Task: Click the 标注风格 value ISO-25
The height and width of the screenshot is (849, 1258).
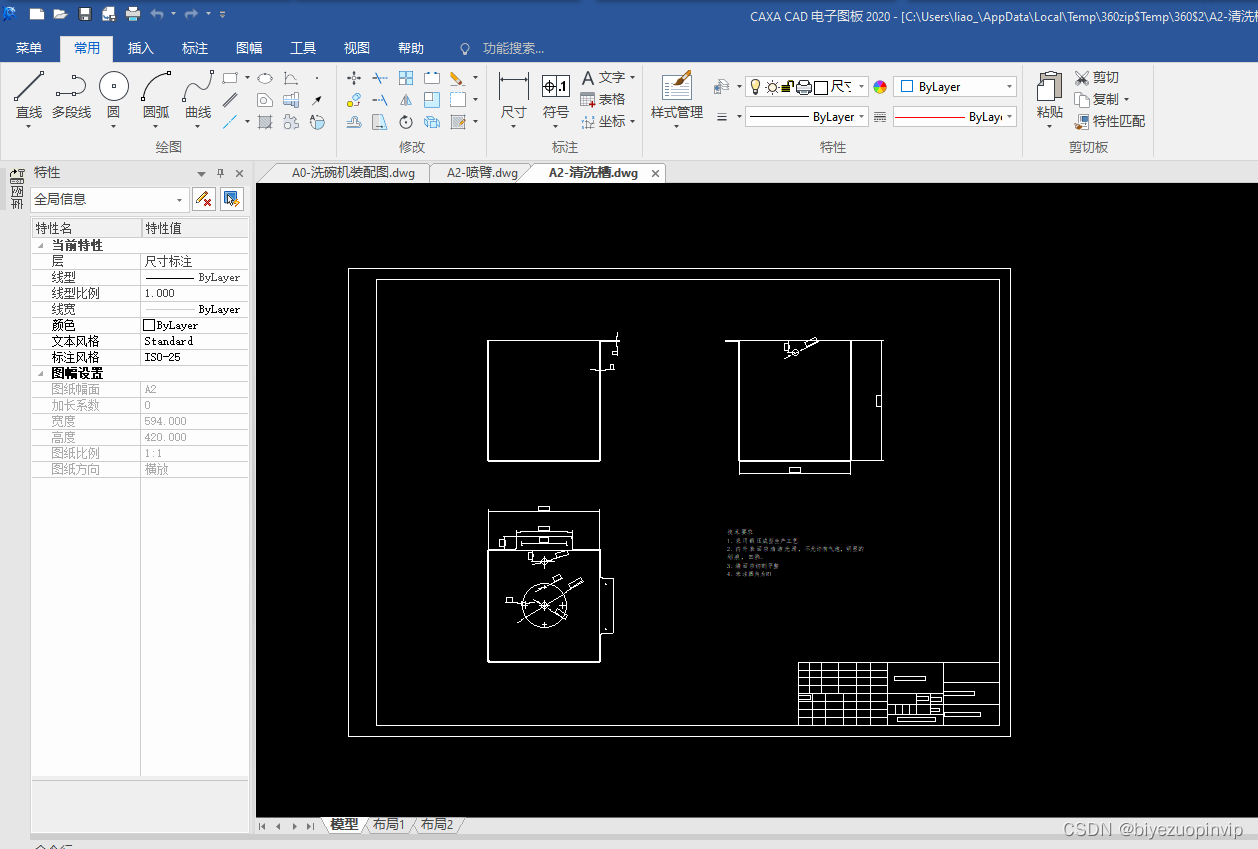Action: point(194,357)
